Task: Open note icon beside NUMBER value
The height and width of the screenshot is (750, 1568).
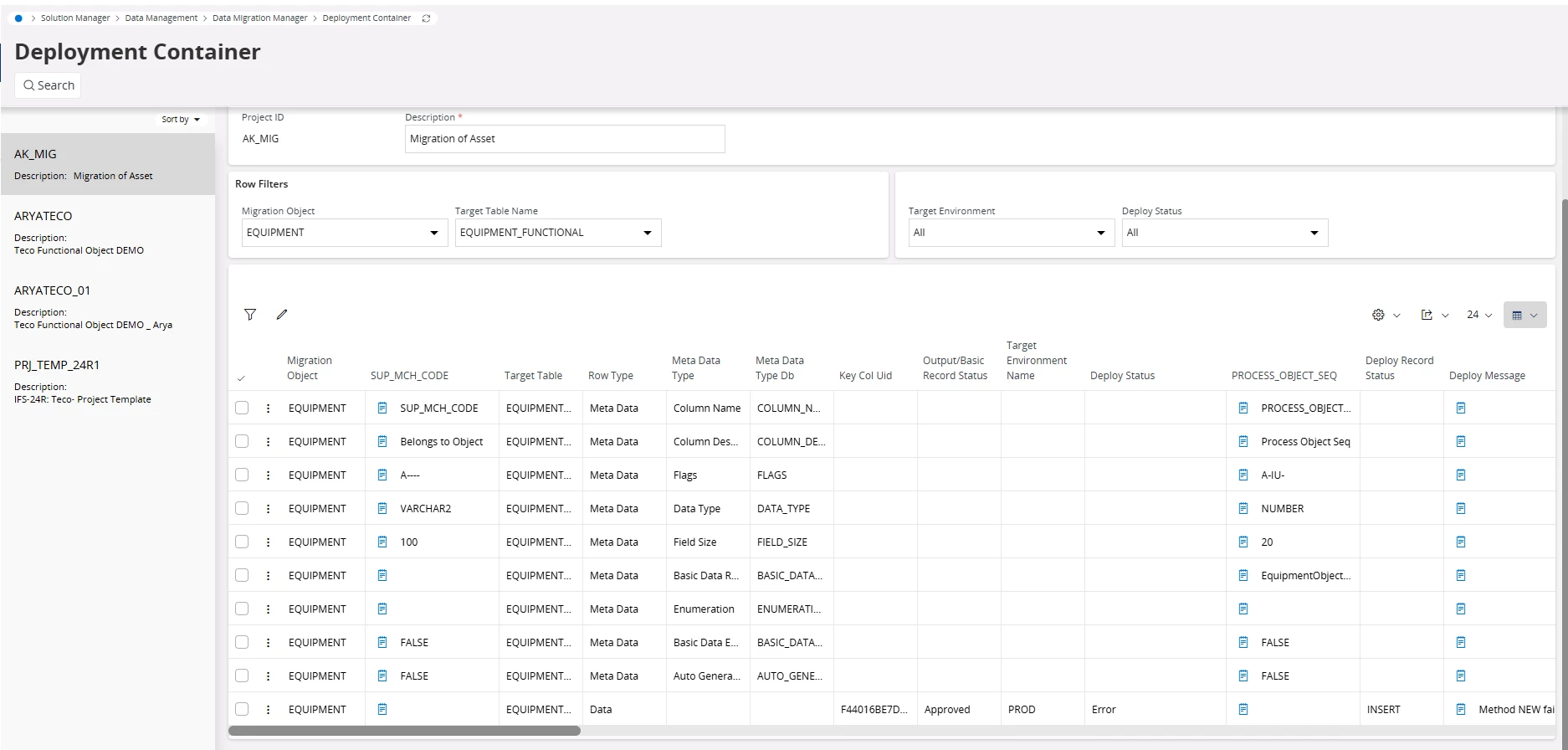Action: tap(1243, 508)
